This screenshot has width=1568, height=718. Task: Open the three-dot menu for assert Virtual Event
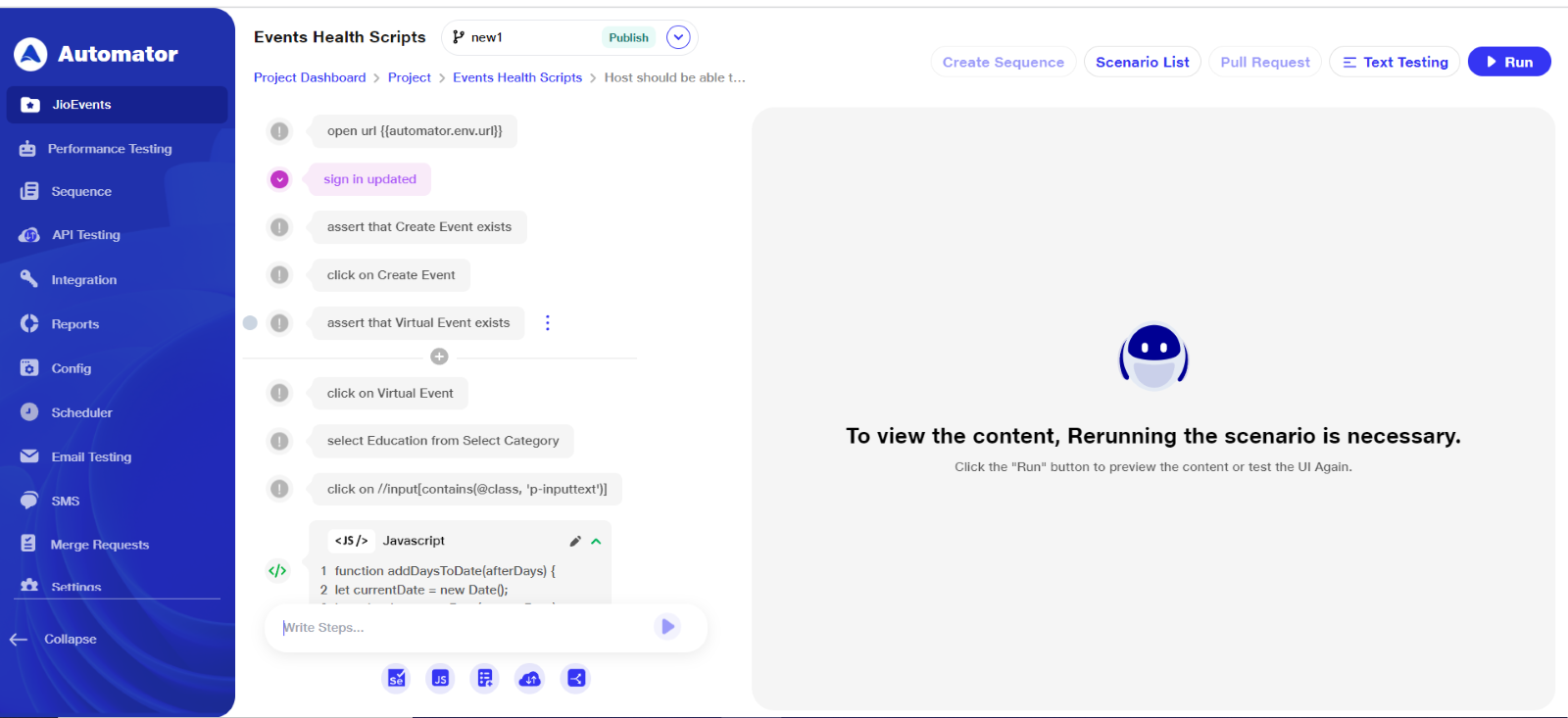pos(548,323)
